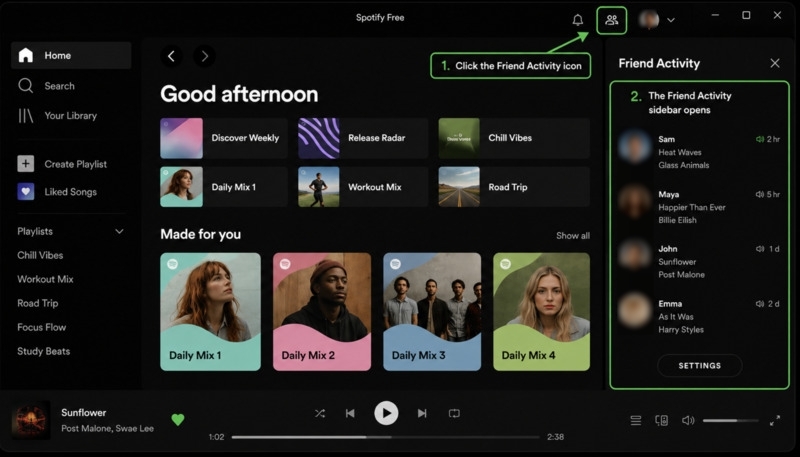Image resolution: width=800 pixels, height=457 pixels.
Task: Open the Daily Mix 4 card
Action: coord(541,312)
